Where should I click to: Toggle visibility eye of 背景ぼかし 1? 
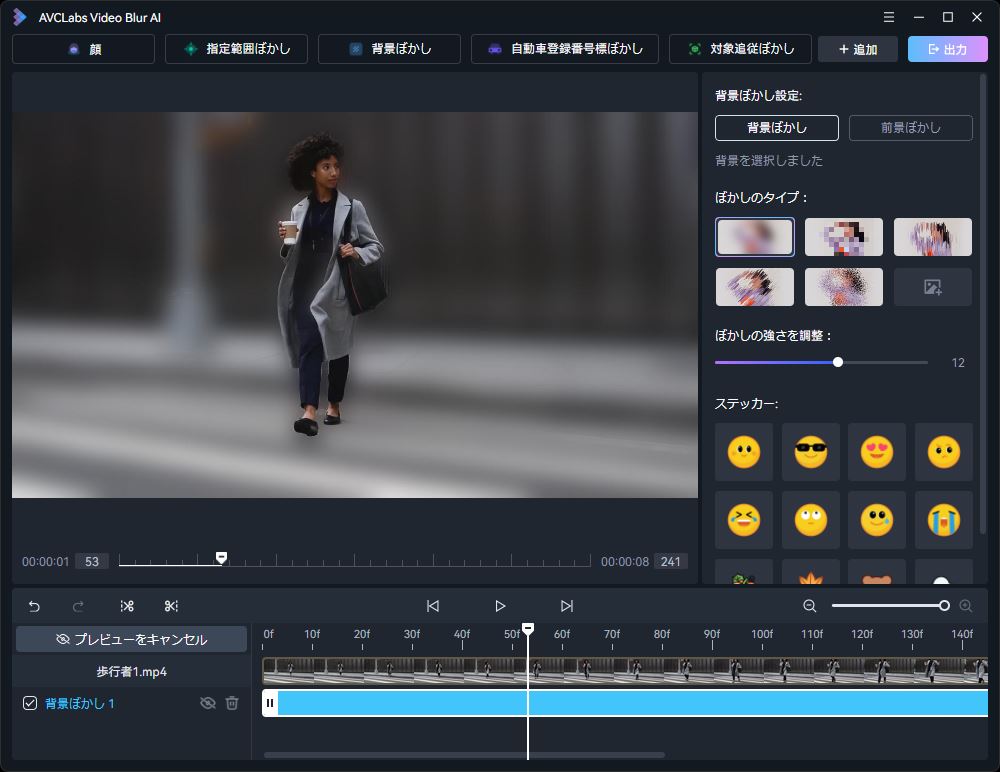click(x=208, y=703)
